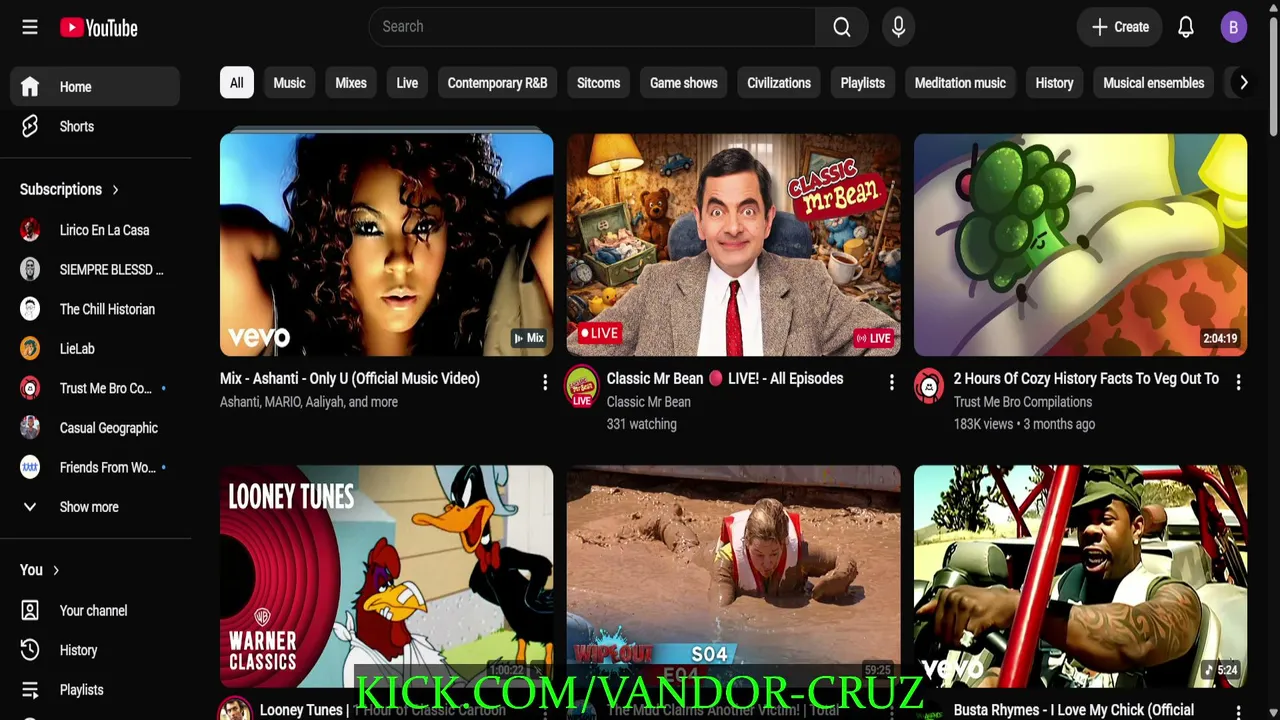Viewport: 1280px width, 720px height.
Task: Select the Mixes filter chip
Action: pyautogui.click(x=351, y=83)
